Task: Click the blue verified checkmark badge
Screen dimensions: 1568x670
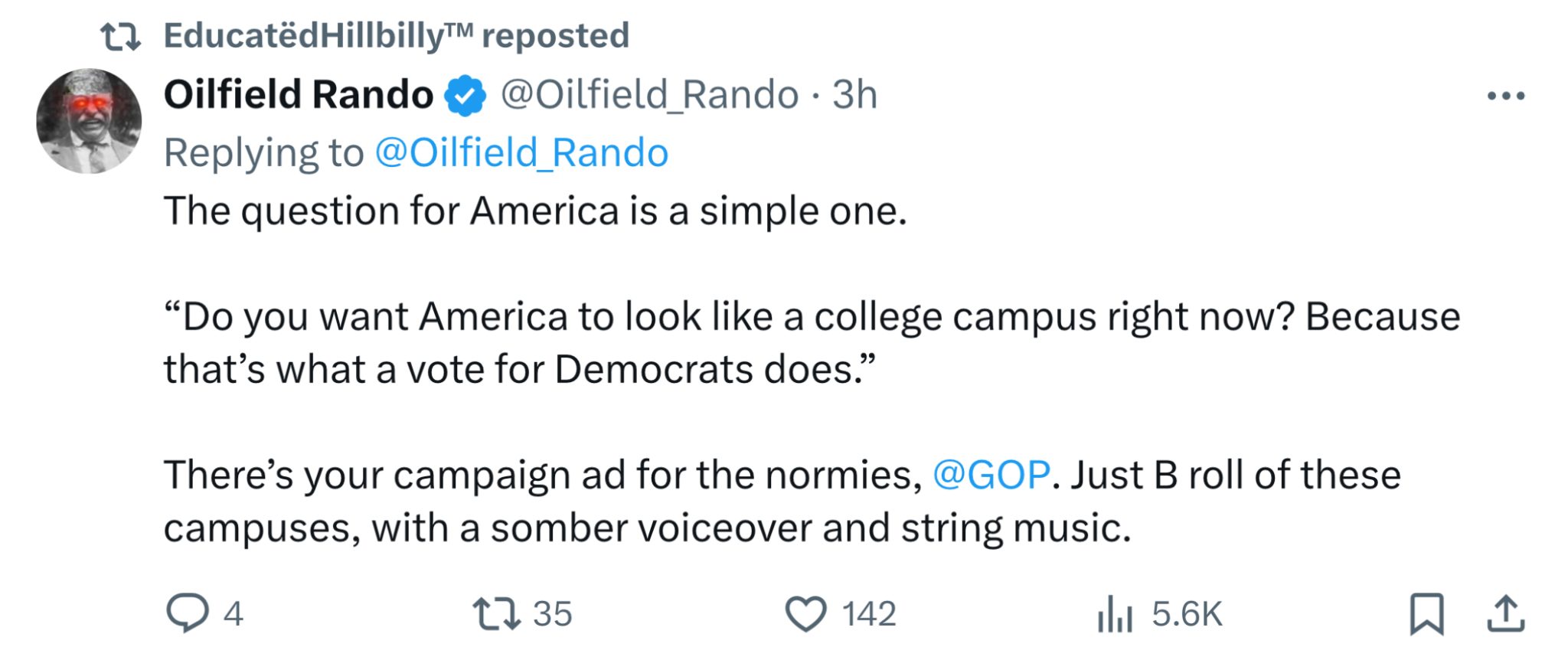Action: (x=465, y=96)
